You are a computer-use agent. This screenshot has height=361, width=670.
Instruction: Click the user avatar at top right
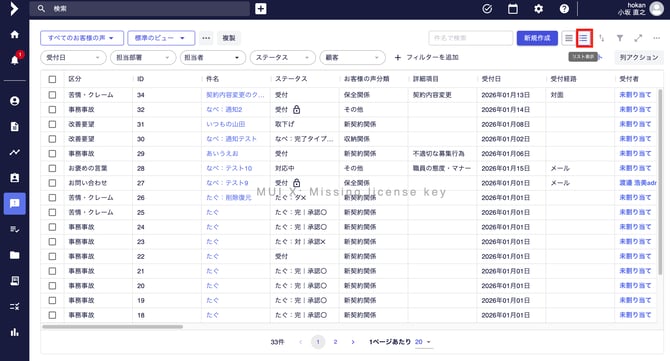pos(656,9)
